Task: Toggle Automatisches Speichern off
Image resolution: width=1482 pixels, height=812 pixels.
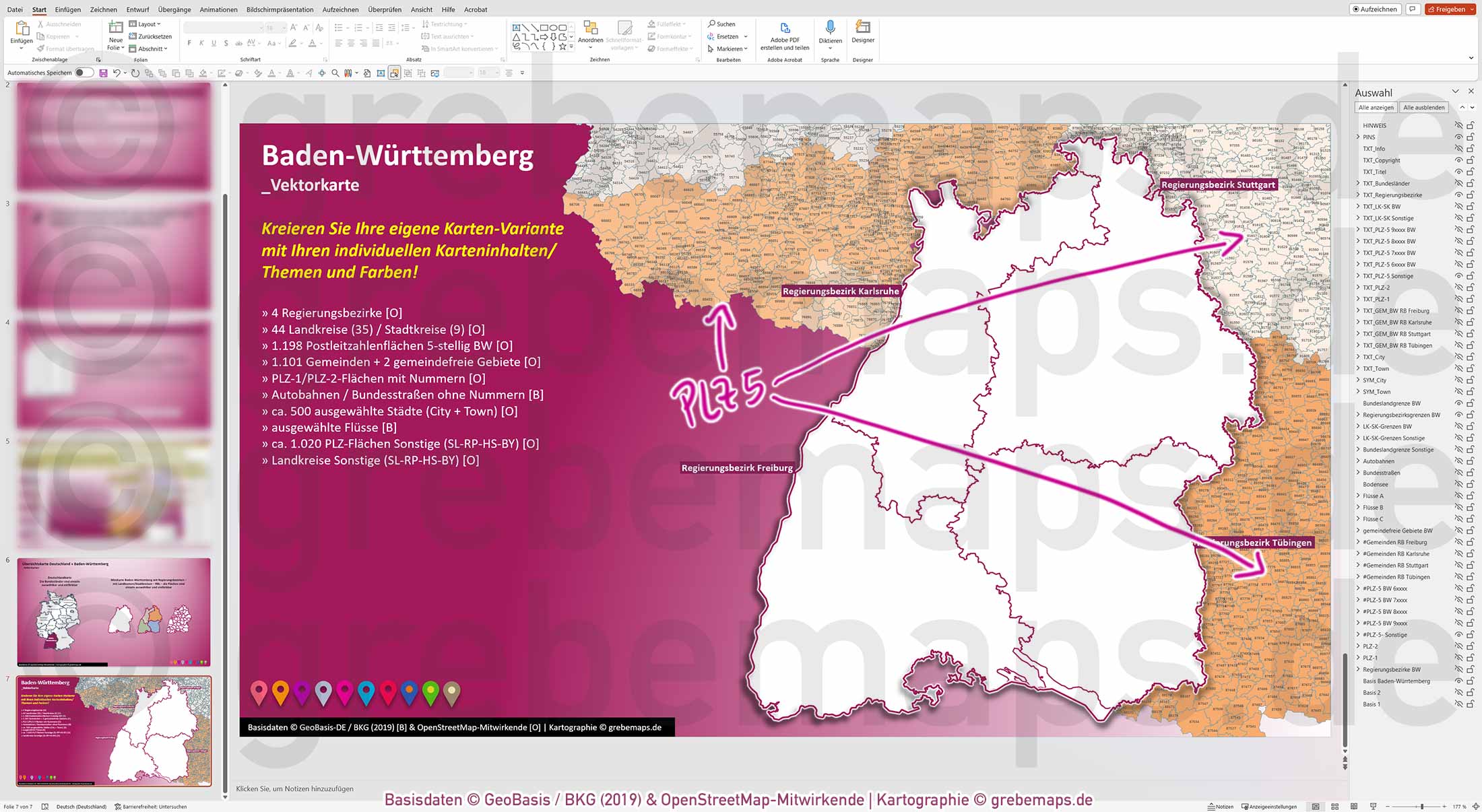Action: coord(81,72)
